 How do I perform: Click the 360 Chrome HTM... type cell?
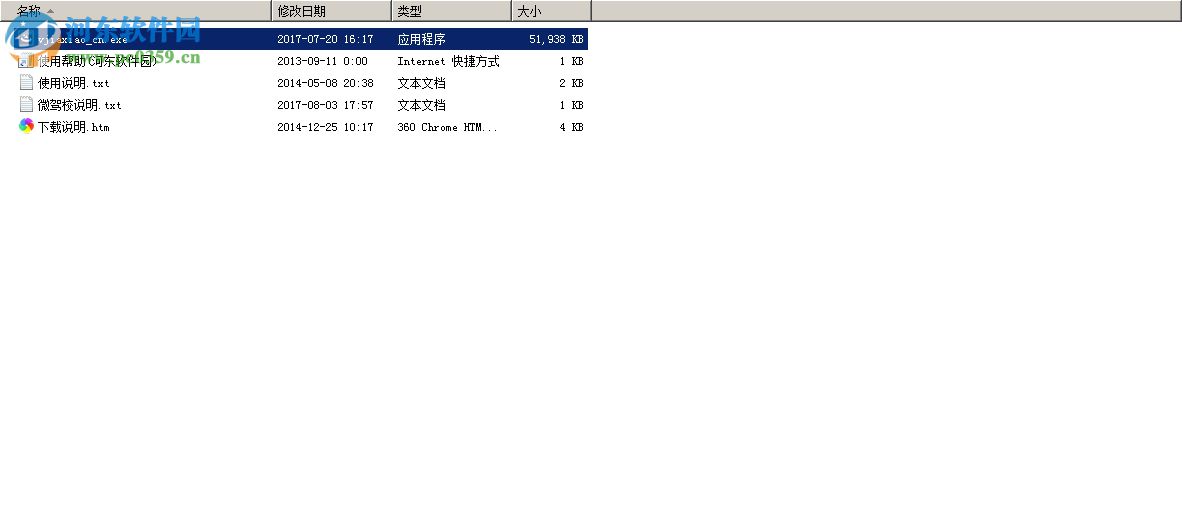(x=448, y=127)
